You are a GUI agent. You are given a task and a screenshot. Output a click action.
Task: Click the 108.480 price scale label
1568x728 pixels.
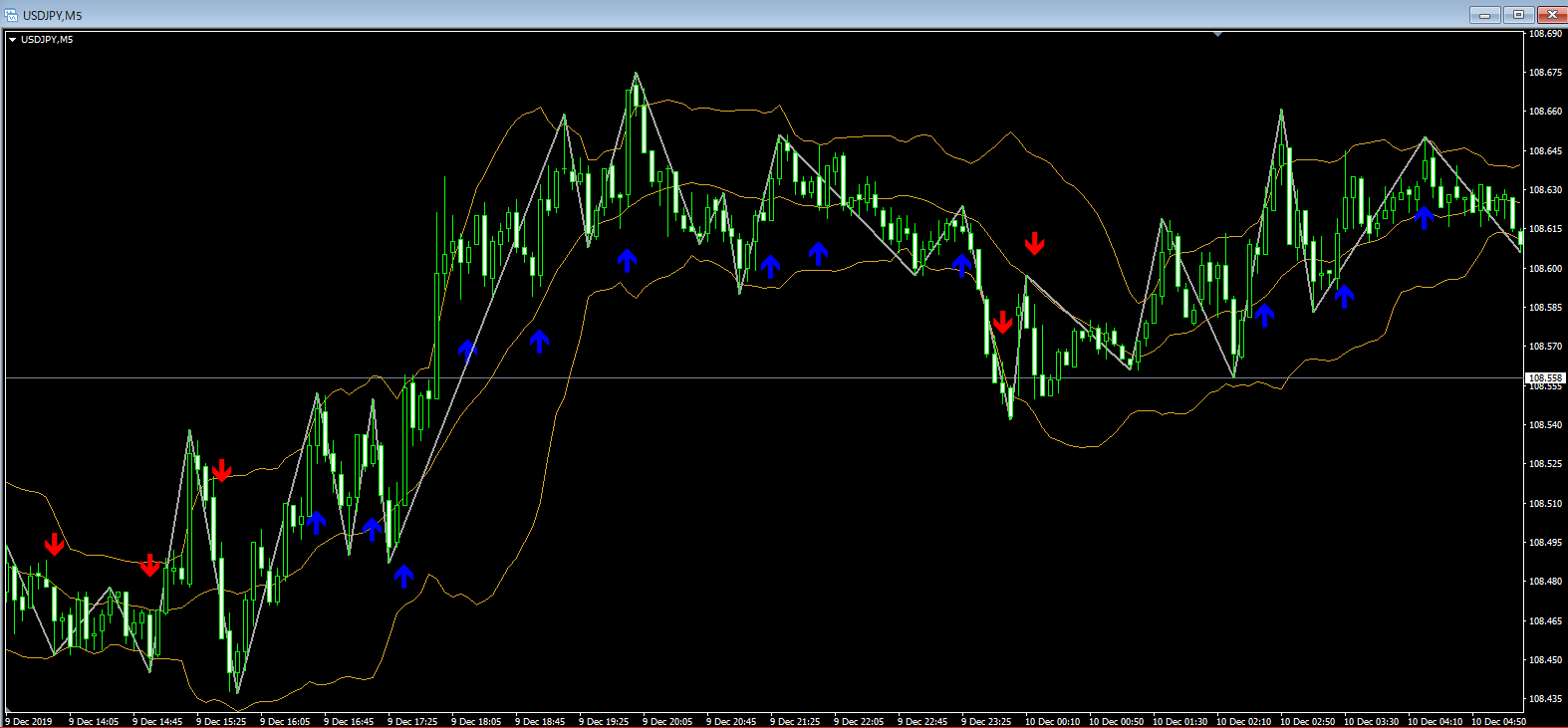click(x=1545, y=582)
